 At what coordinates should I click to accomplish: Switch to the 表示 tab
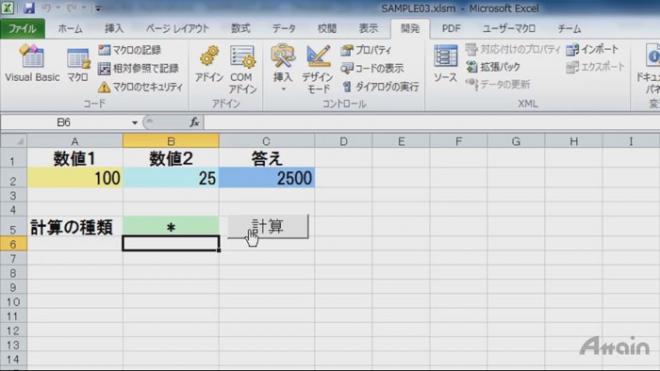(x=368, y=29)
